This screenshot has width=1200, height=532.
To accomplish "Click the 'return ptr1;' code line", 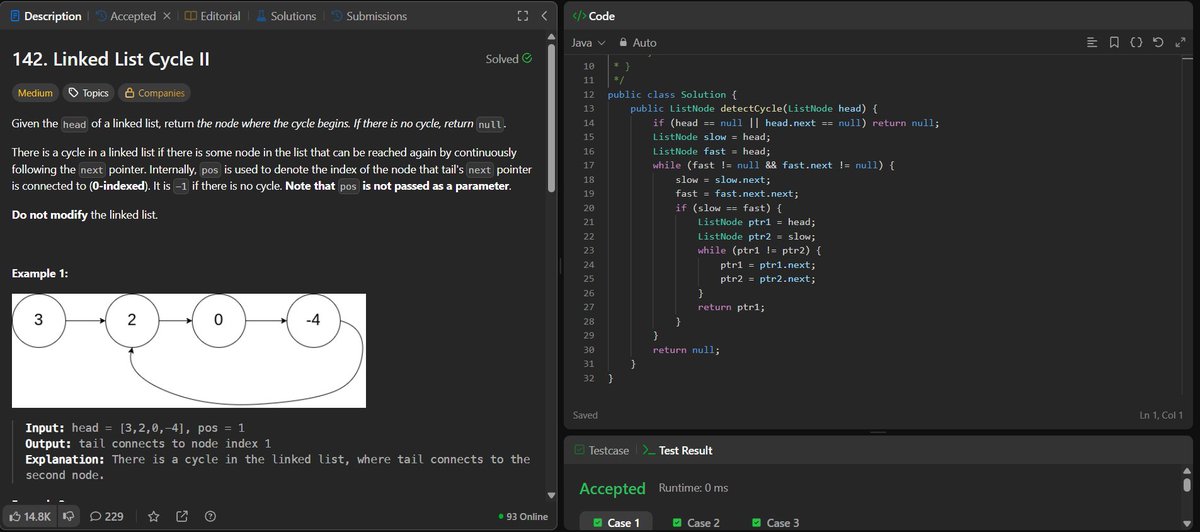I will [731, 307].
